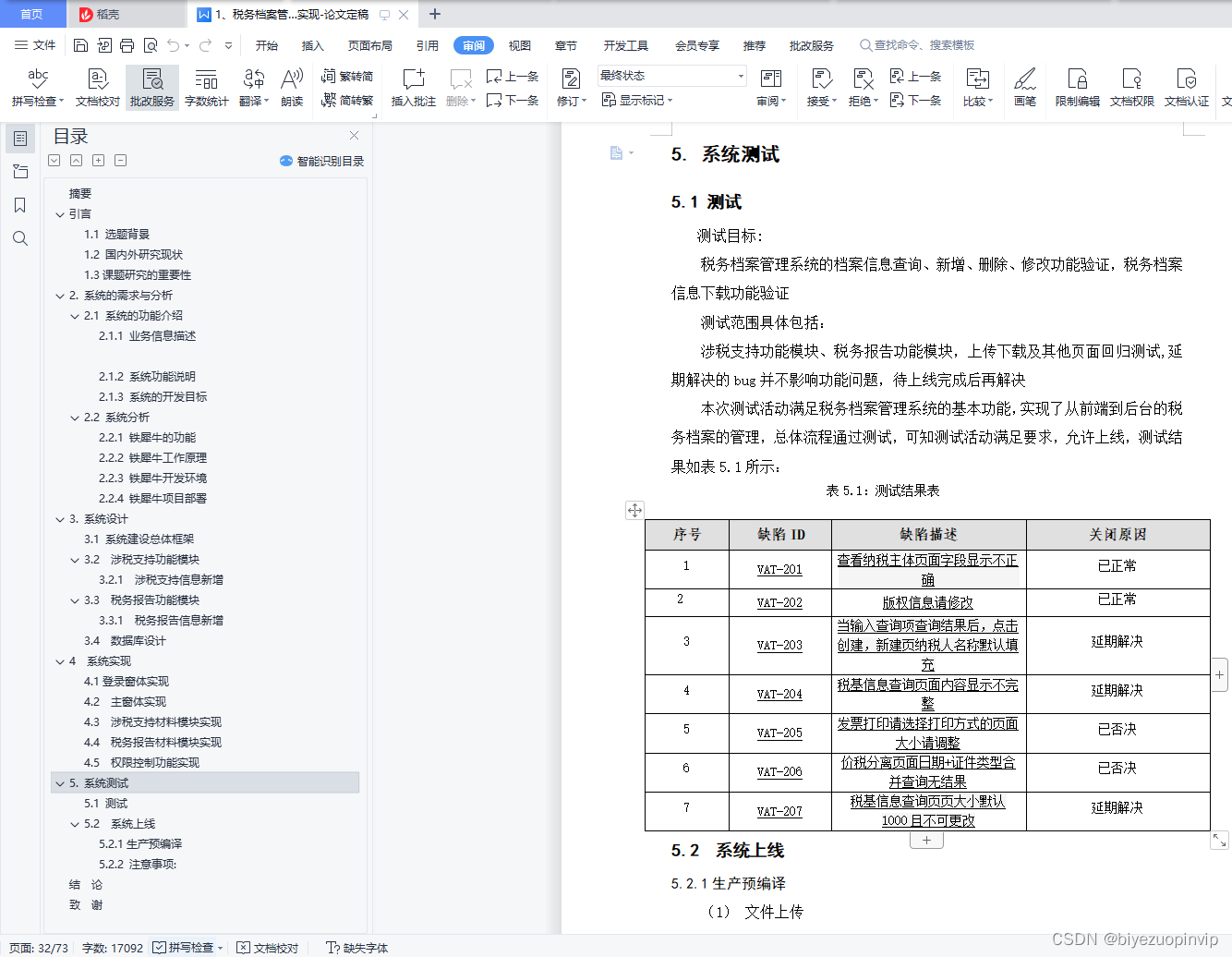The width and height of the screenshot is (1232, 957).
Task: Switch to the 开始 ribbon tab
Action: tap(267, 45)
